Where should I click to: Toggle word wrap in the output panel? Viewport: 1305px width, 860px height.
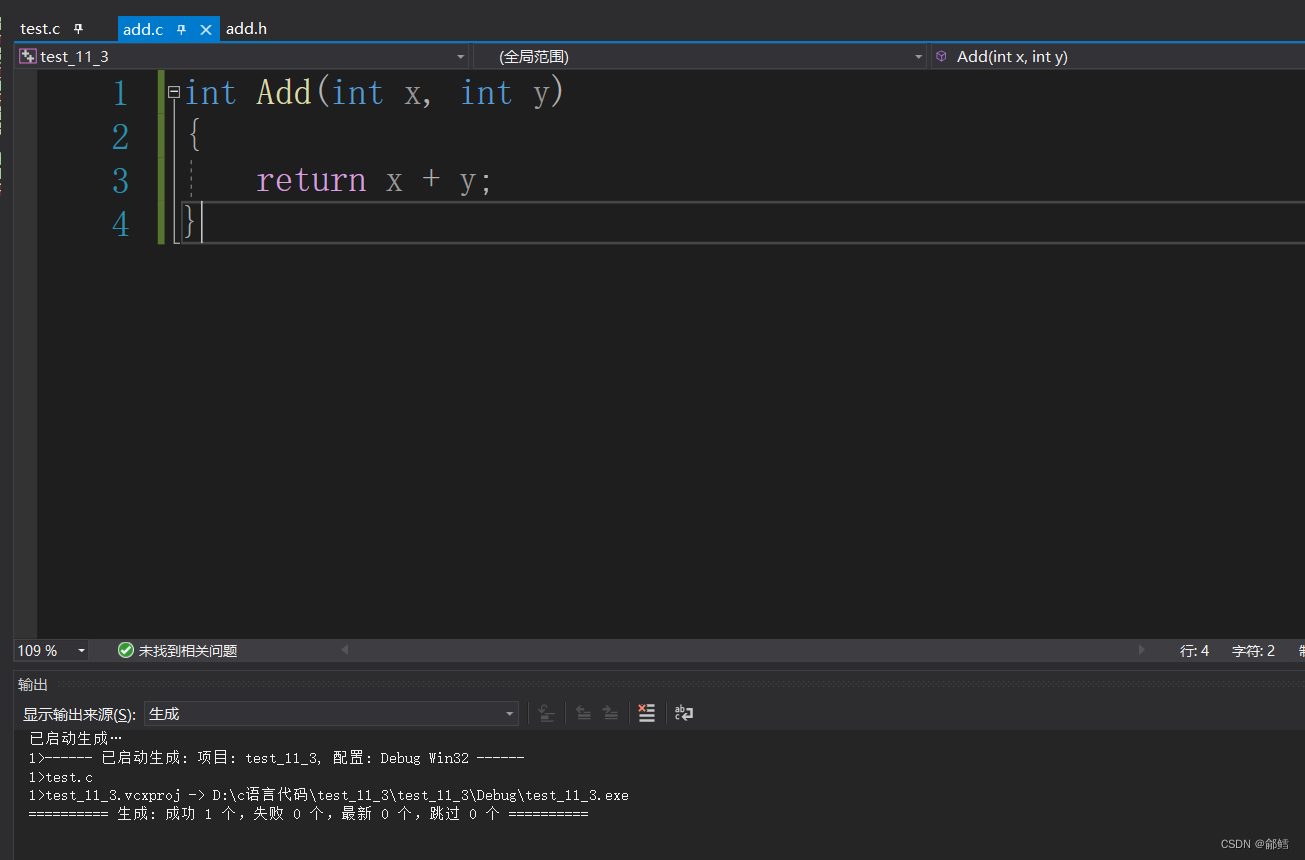[684, 713]
